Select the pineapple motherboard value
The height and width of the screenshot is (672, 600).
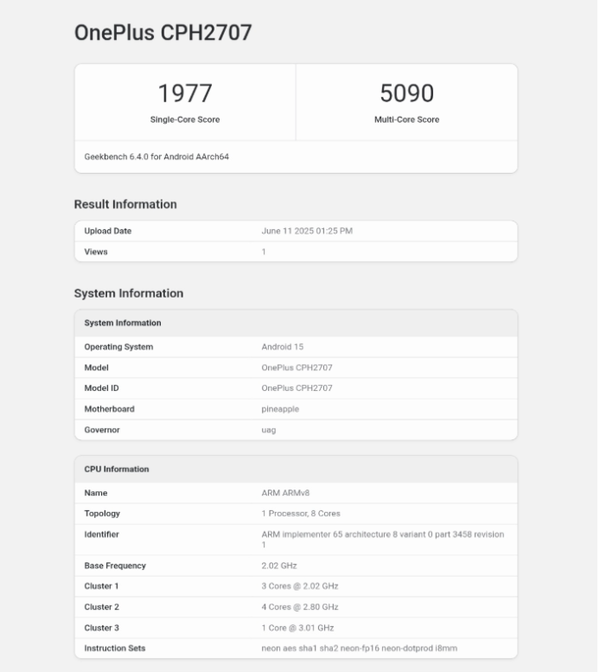tap(280, 409)
